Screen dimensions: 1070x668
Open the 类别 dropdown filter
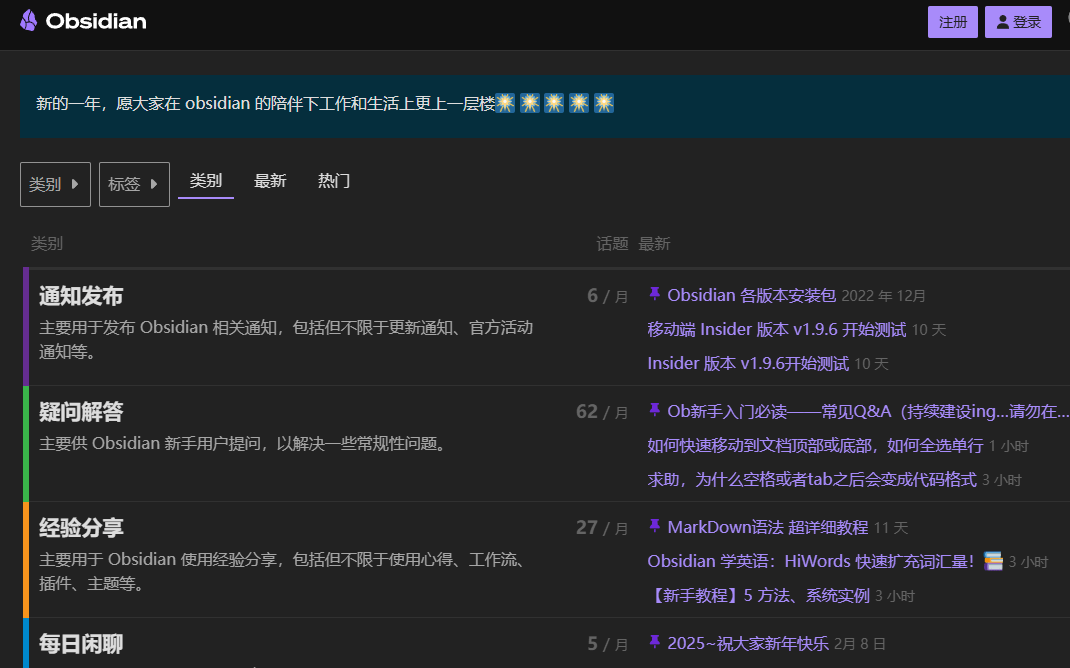coord(55,184)
